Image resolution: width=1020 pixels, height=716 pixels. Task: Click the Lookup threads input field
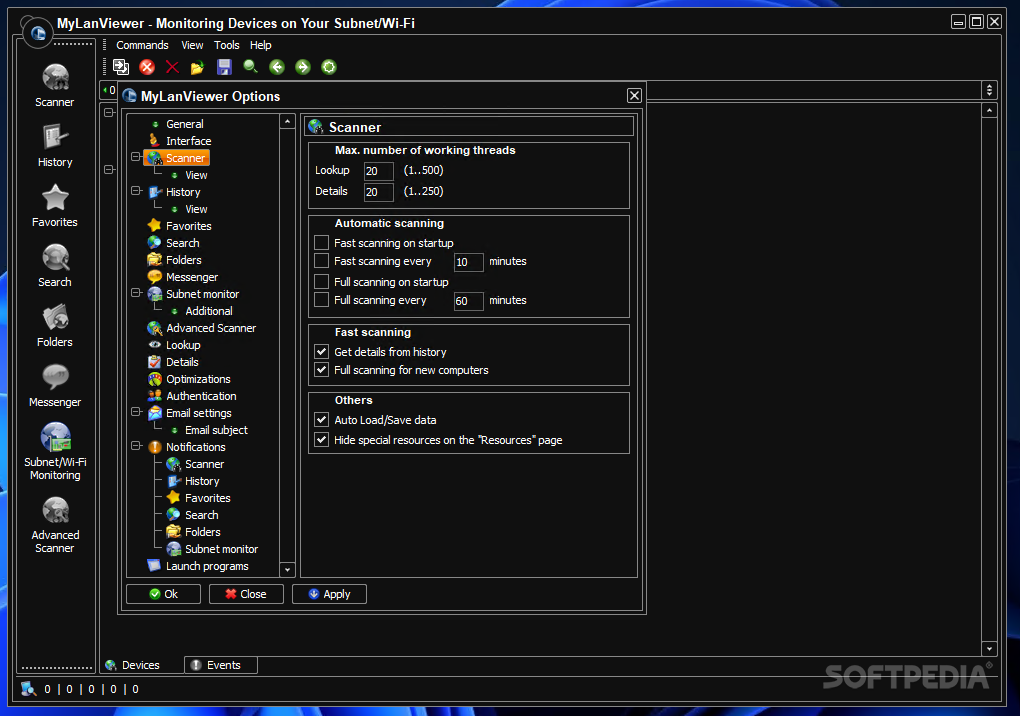click(379, 171)
